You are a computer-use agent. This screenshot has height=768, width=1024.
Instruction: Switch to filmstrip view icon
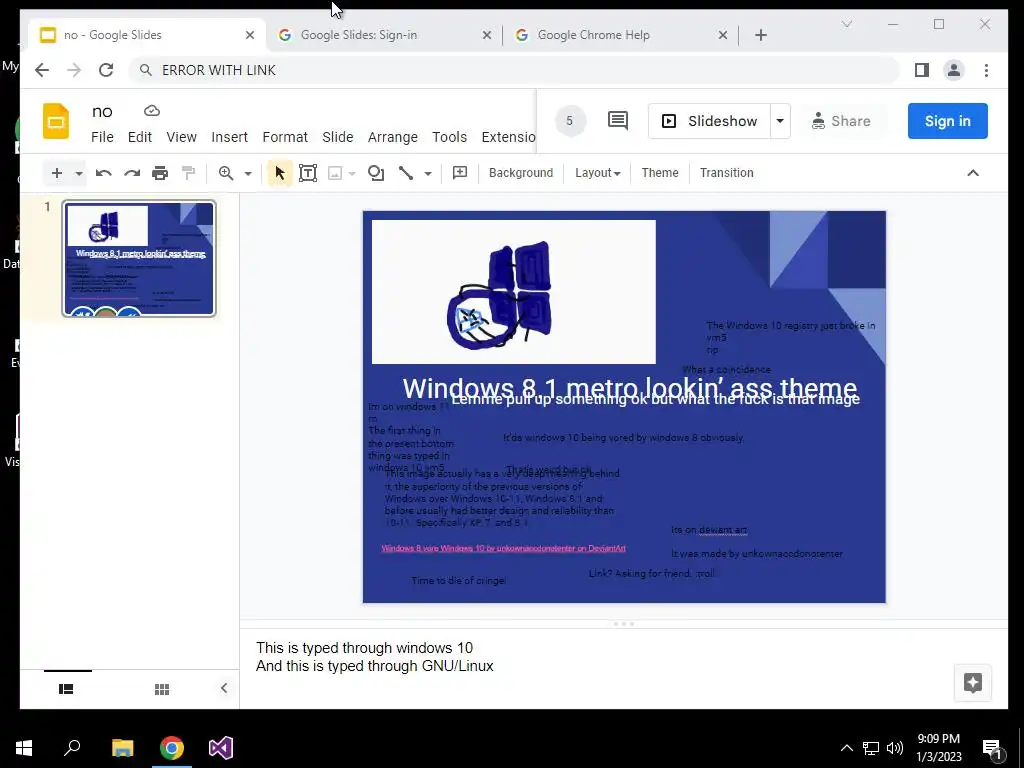coord(66,689)
